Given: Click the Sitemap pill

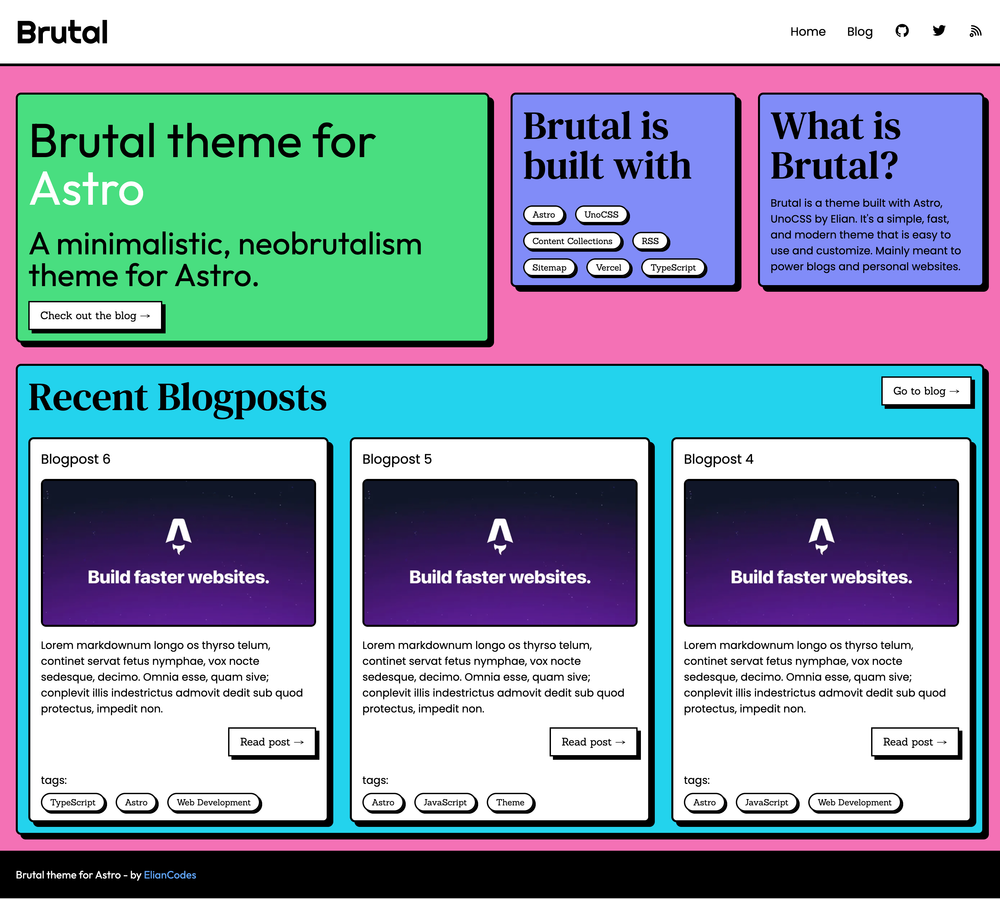Looking at the screenshot, I should point(549,268).
